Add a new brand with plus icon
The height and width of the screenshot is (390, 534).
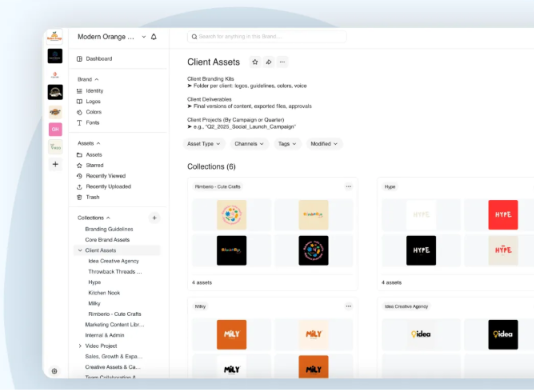[x=55, y=164]
